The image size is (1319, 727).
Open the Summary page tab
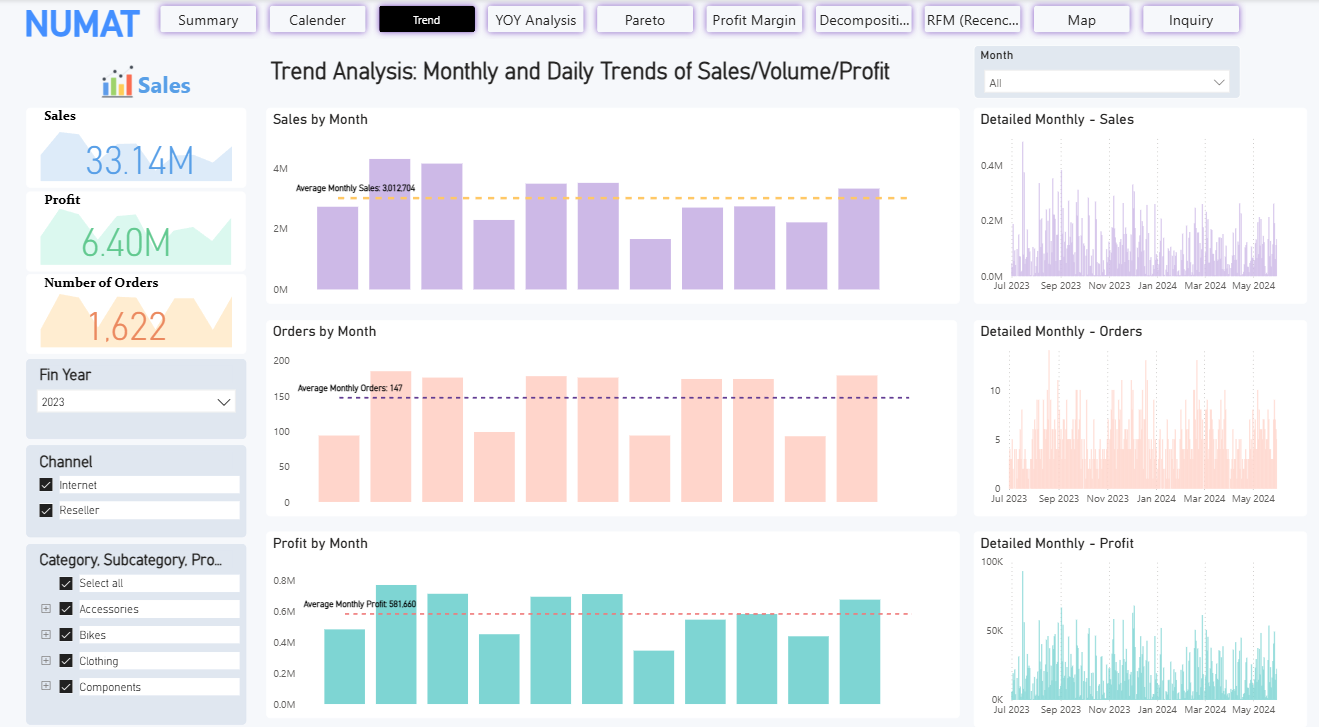click(x=208, y=19)
